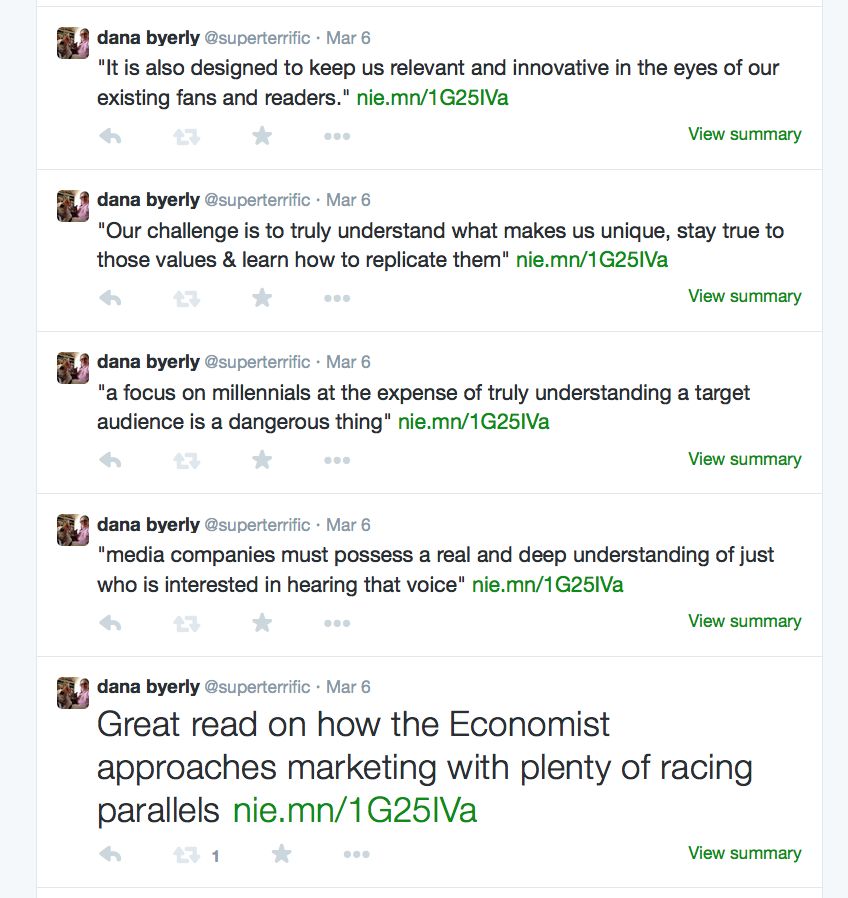Retweet the 'Great read on Economist' tweet

tap(186, 855)
